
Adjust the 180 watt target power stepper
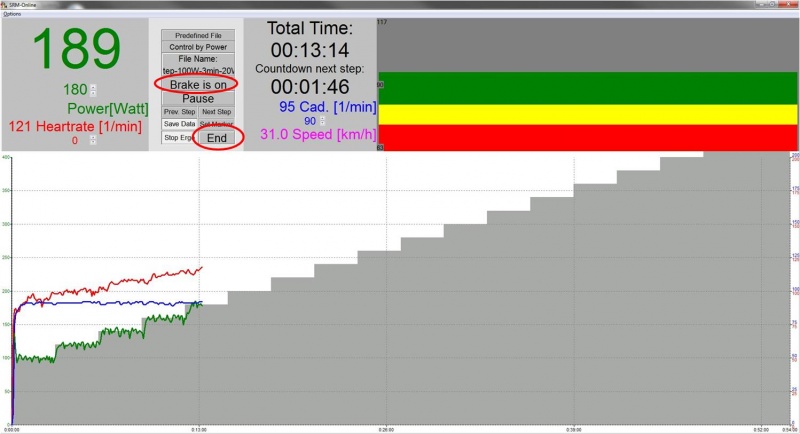click(94, 90)
